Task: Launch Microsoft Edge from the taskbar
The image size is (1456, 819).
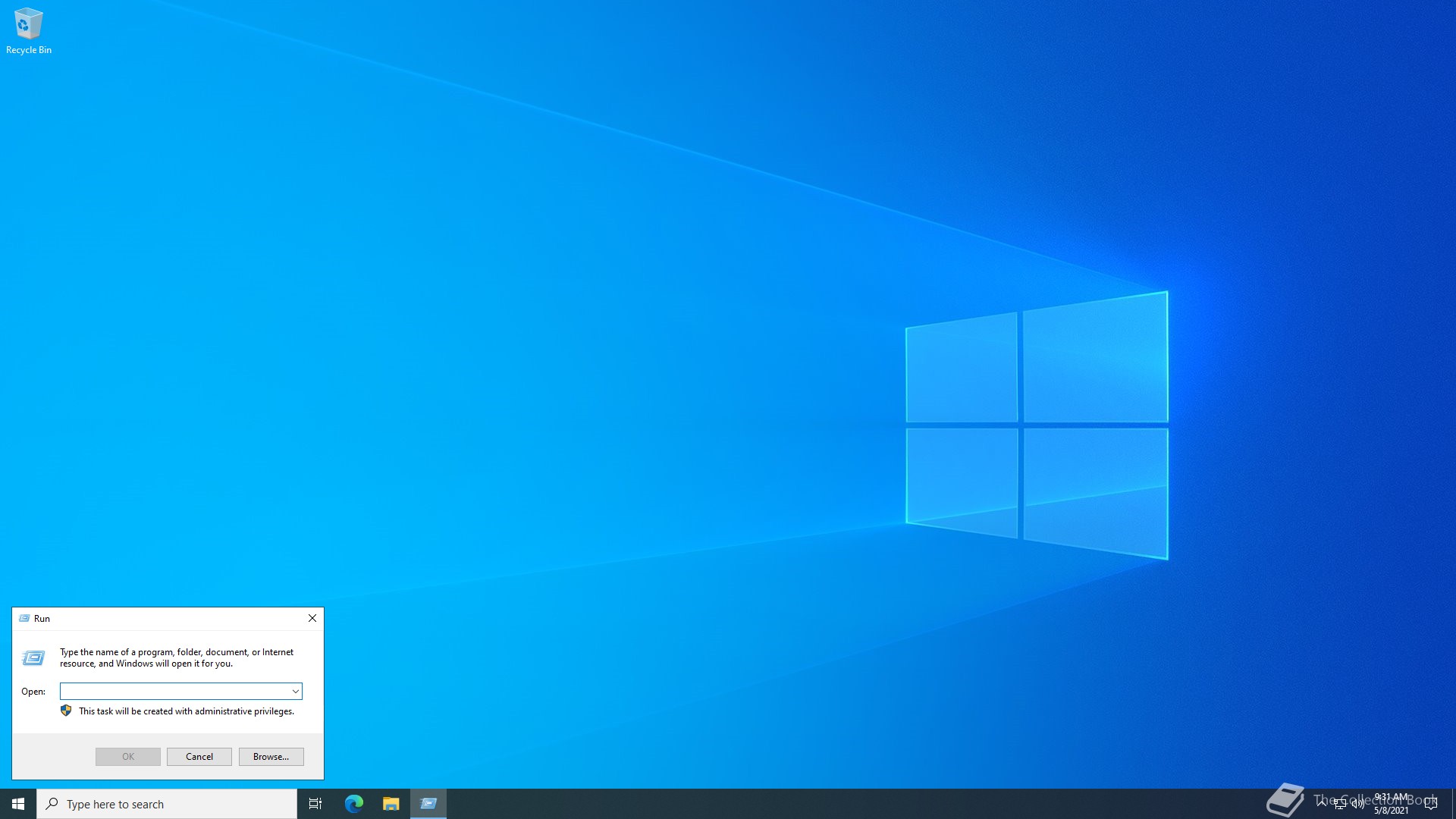Action: [x=353, y=804]
